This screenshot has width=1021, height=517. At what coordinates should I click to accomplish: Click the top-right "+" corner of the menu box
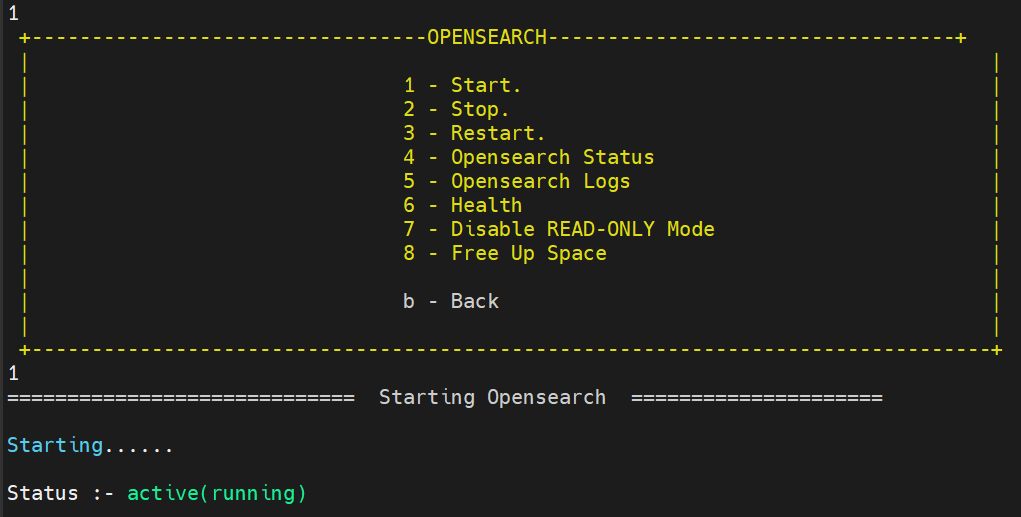click(961, 38)
